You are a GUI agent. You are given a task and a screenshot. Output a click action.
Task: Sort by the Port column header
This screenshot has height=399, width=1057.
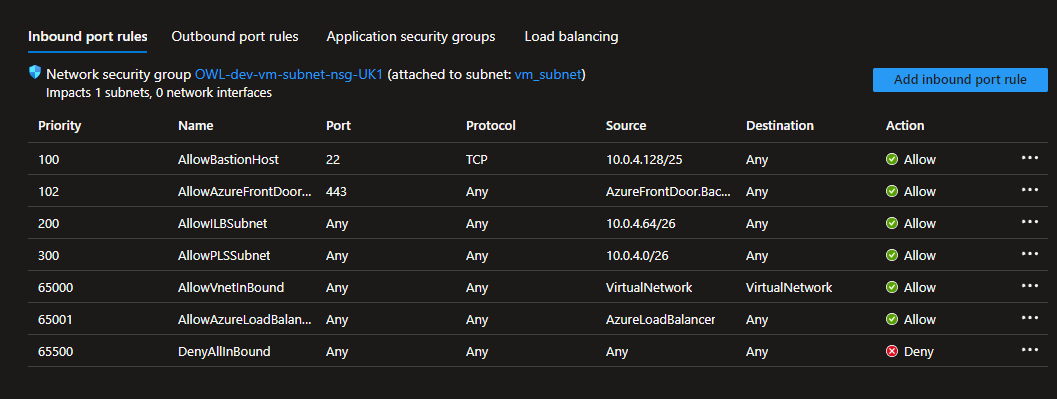pos(338,125)
